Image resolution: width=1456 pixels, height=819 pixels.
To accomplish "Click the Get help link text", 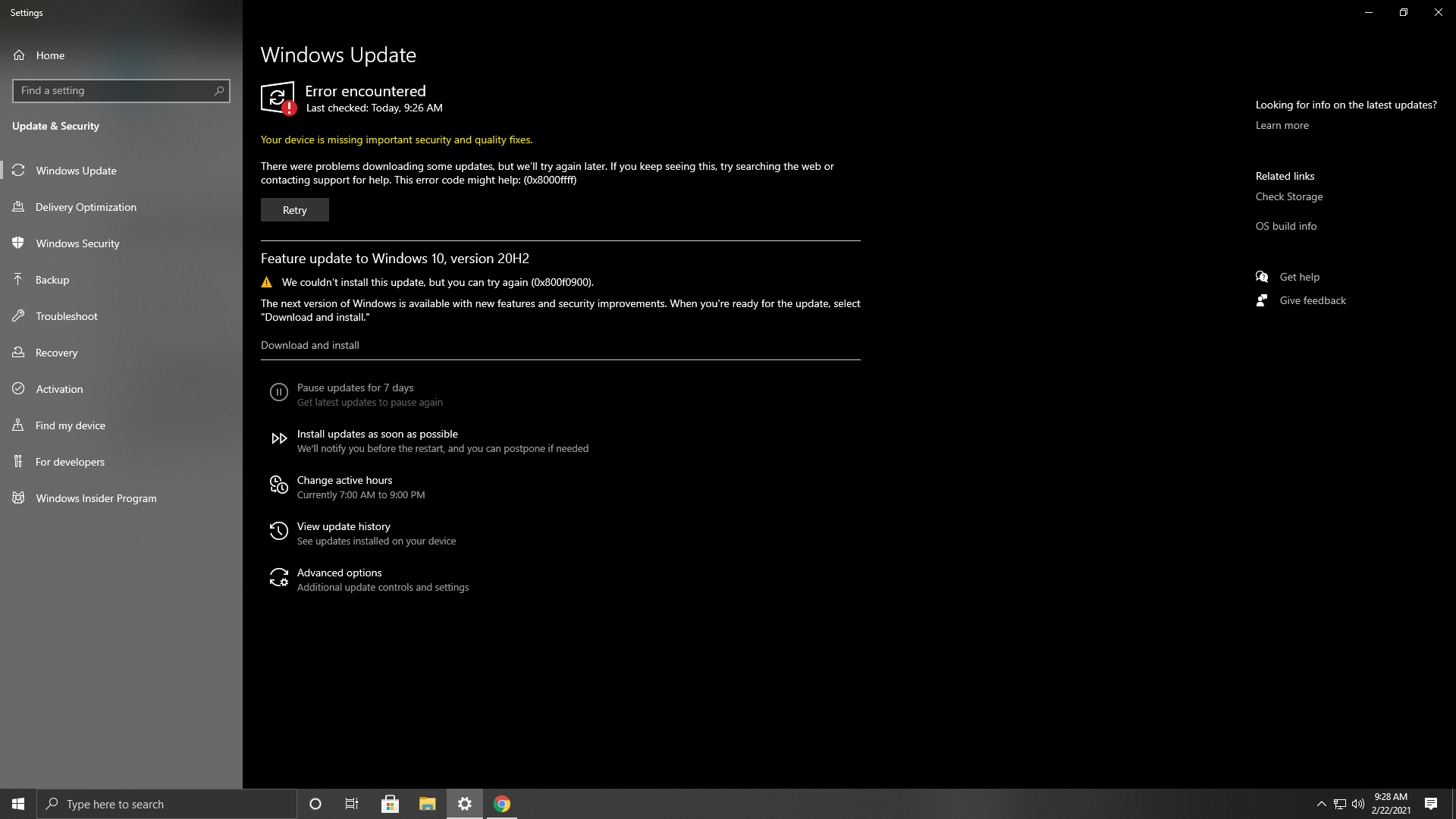I will point(1300,277).
